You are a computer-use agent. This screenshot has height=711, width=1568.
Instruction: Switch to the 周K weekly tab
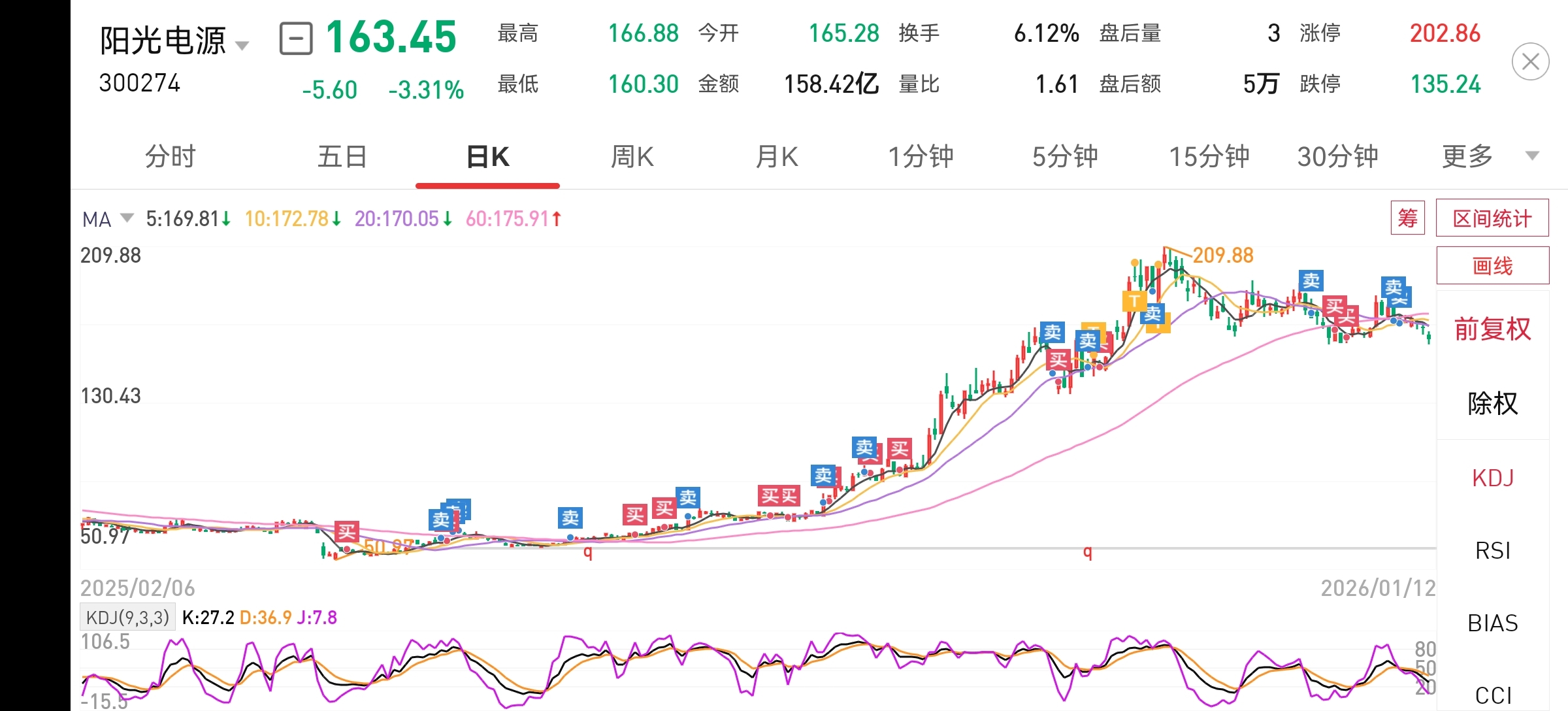pyautogui.click(x=632, y=157)
